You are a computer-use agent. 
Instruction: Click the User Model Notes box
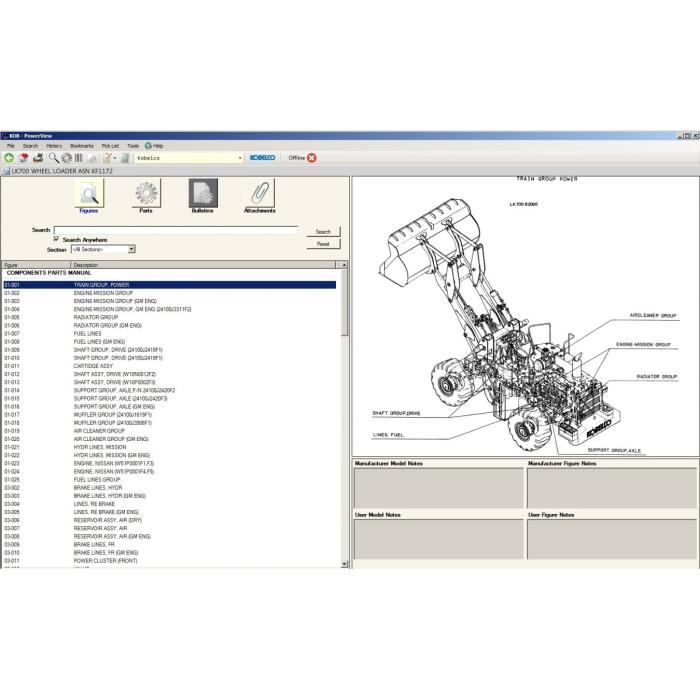click(438, 539)
